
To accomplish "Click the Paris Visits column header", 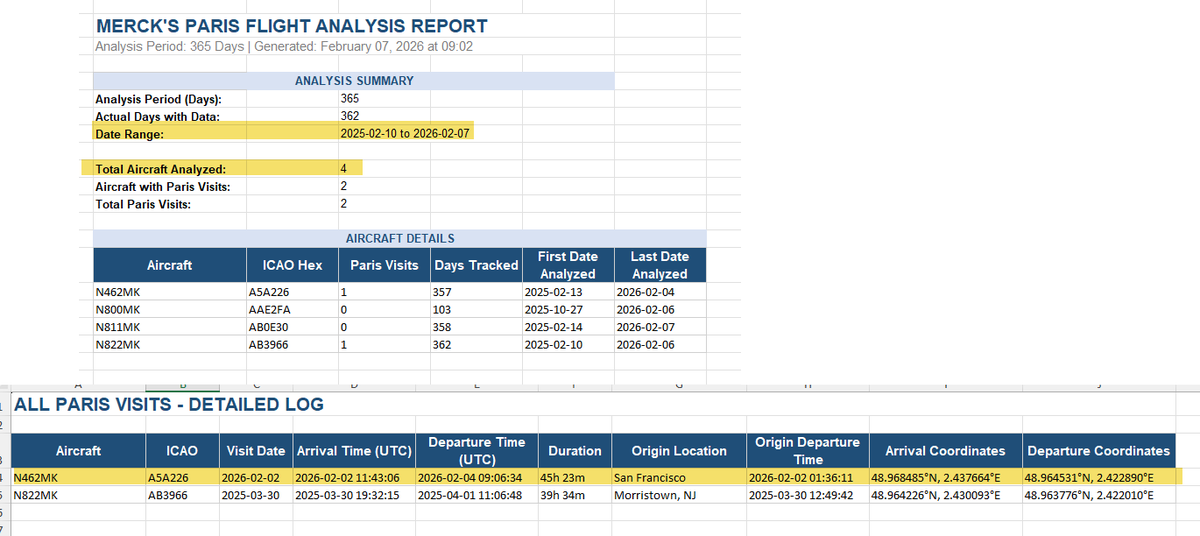I will (383, 265).
